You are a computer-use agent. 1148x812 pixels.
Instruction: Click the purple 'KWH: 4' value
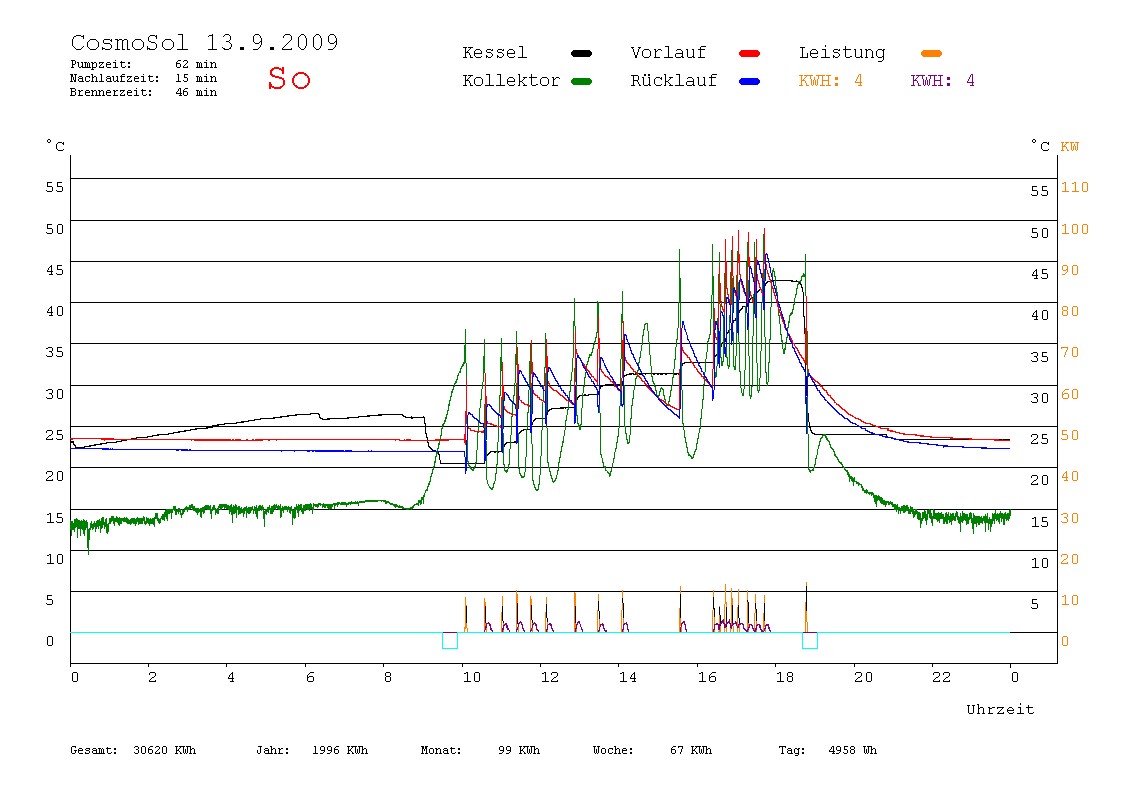[942, 81]
